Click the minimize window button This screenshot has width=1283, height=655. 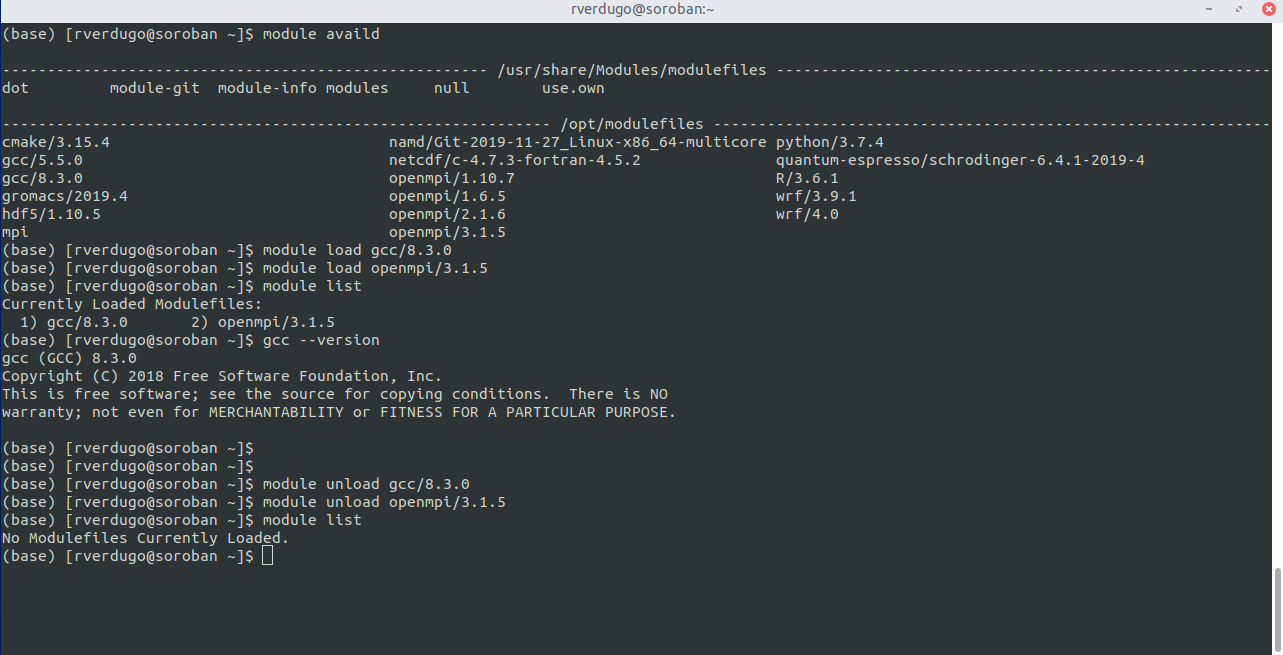pos(1208,9)
